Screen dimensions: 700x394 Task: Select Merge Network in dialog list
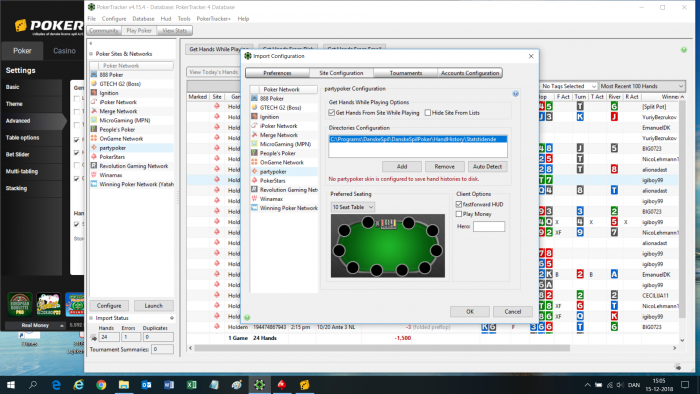coord(279,135)
